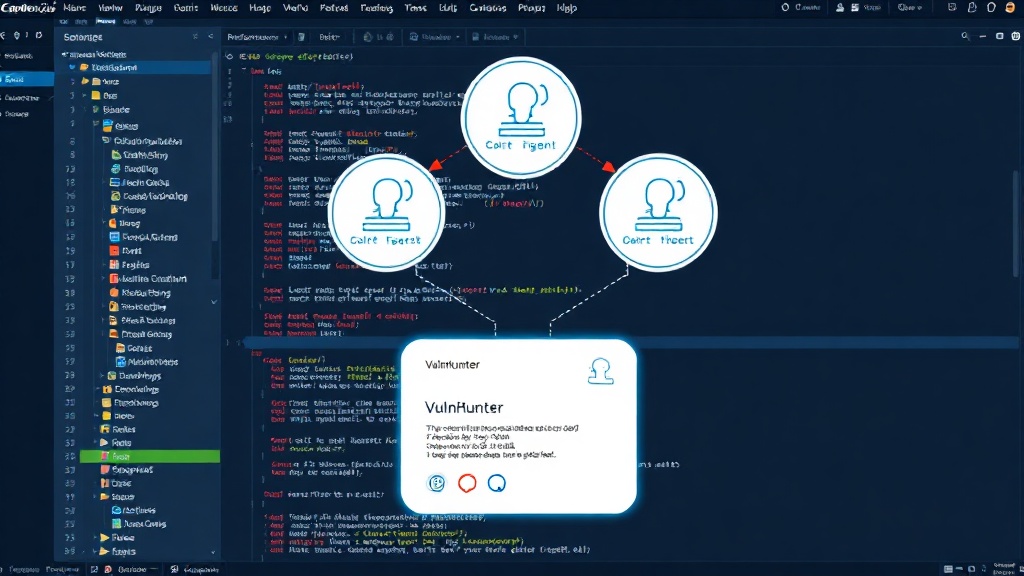
Task: Click the person silhouette icon in the title bar
Action: (840, 8)
